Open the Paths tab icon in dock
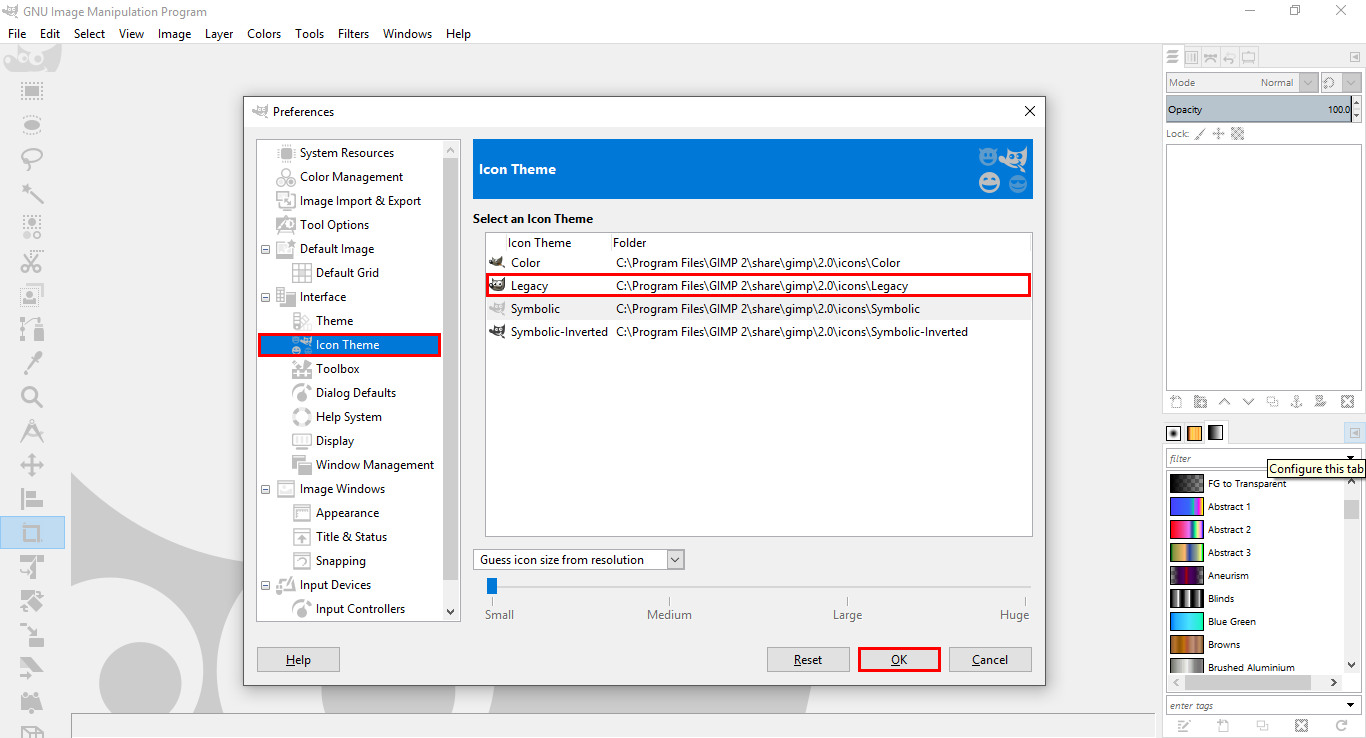 click(1211, 57)
